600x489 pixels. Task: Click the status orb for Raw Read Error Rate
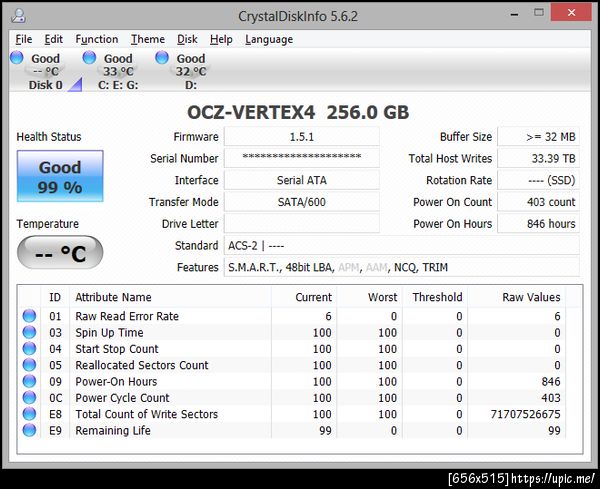click(x=29, y=316)
